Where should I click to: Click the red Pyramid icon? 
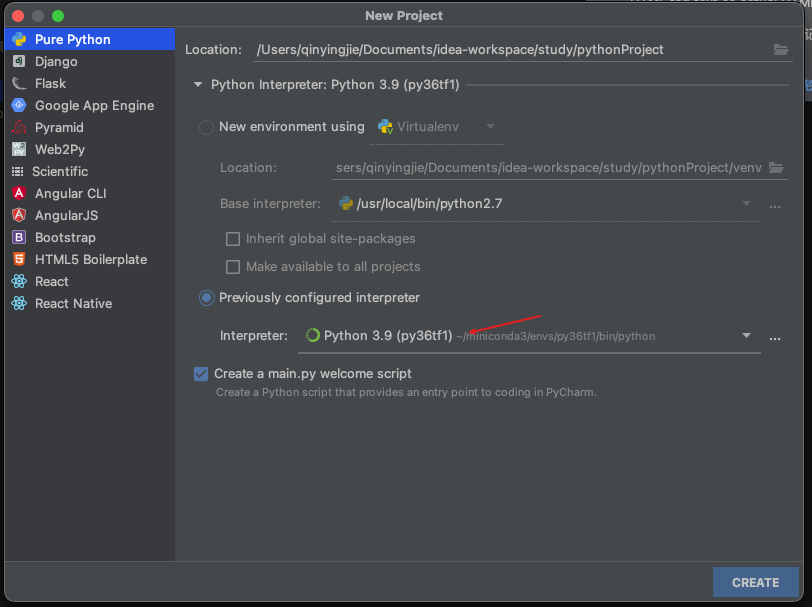[x=19, y=127]
